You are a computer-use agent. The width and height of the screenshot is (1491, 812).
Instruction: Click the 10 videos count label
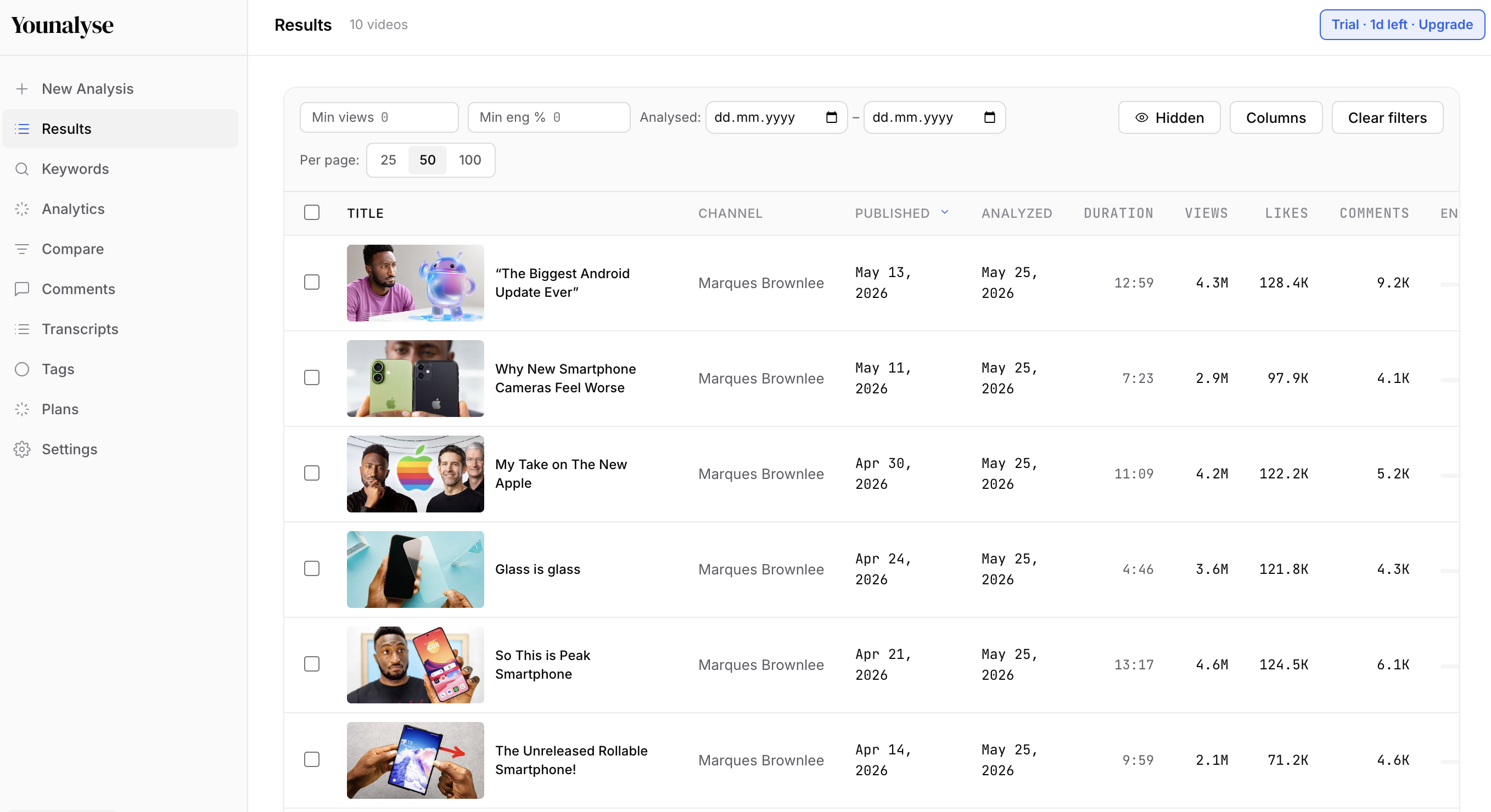tap(379, 25)
